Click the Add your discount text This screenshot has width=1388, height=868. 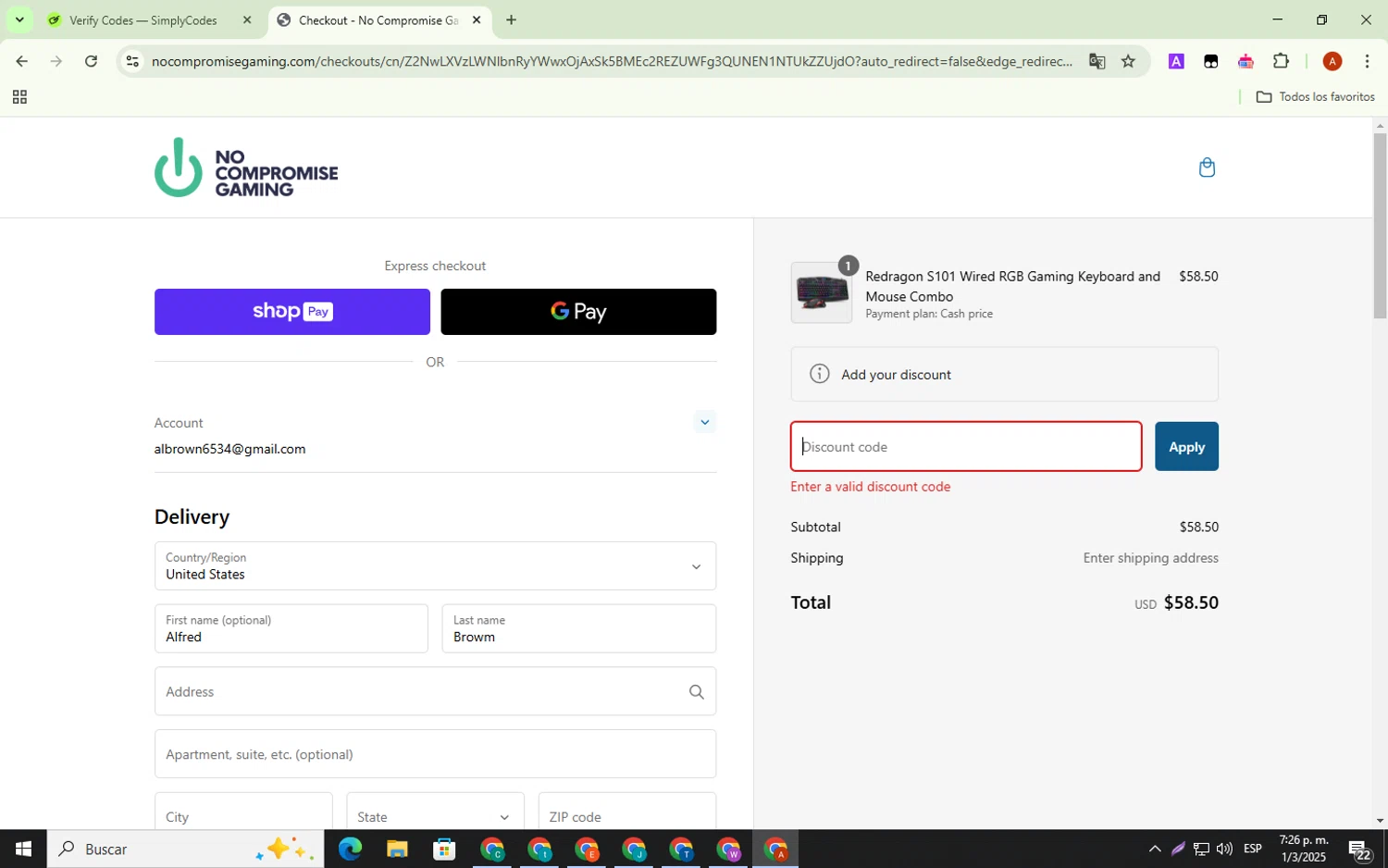click(x=896, y=375)
